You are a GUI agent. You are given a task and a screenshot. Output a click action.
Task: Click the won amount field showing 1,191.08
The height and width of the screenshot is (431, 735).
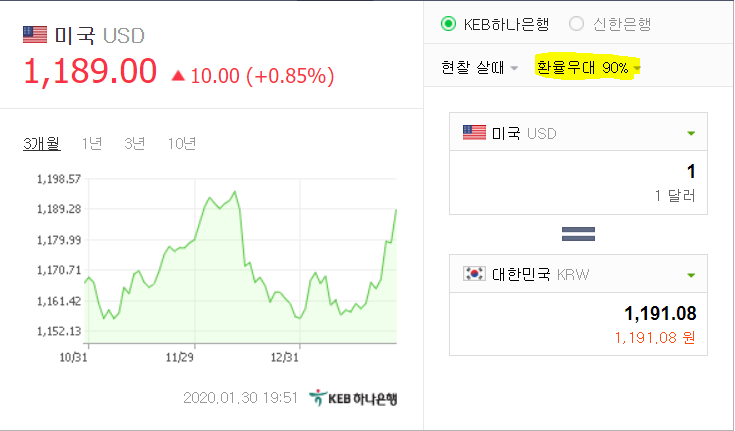578,324
